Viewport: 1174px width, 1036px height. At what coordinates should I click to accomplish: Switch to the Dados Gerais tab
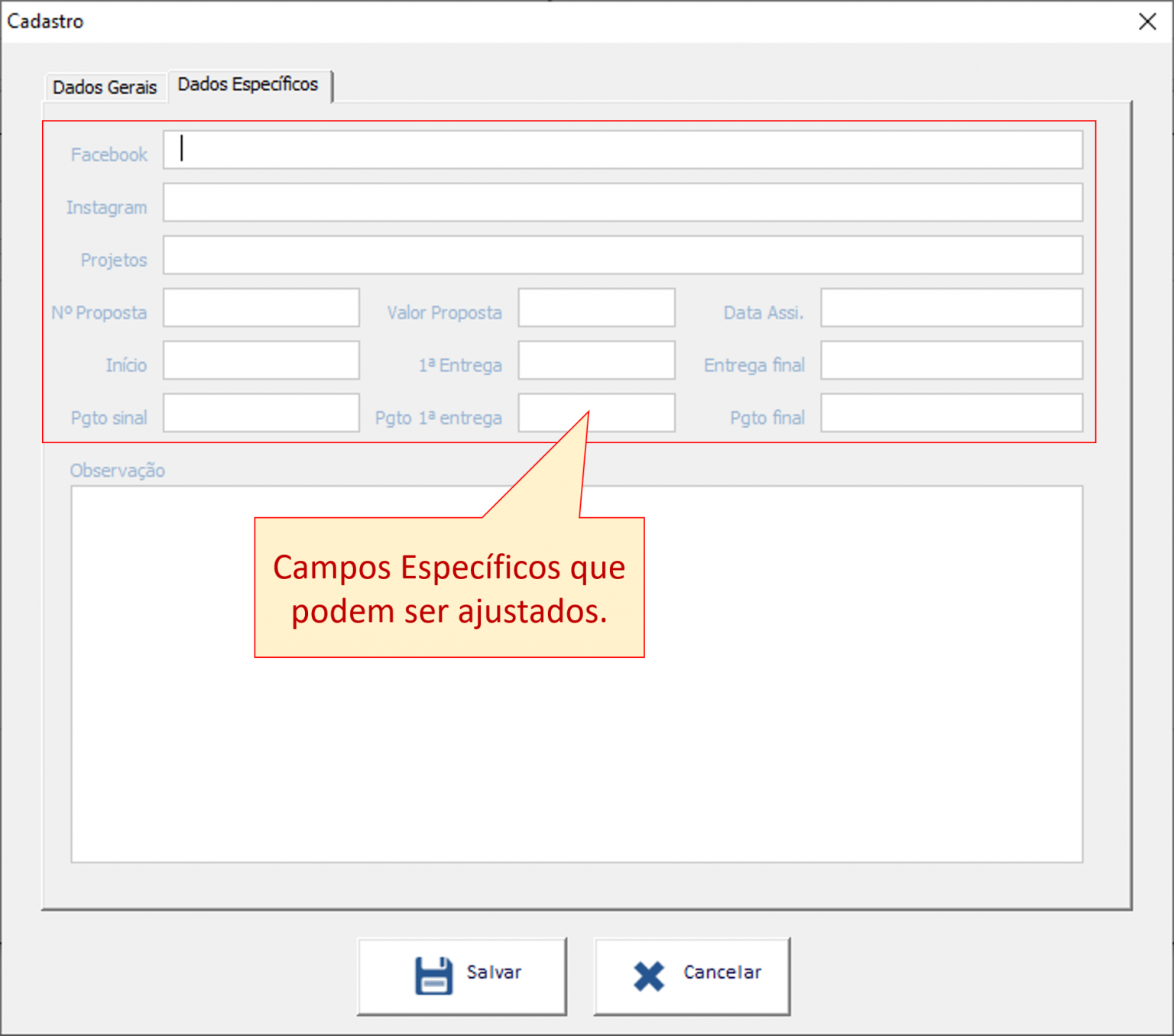pos(105,87)
